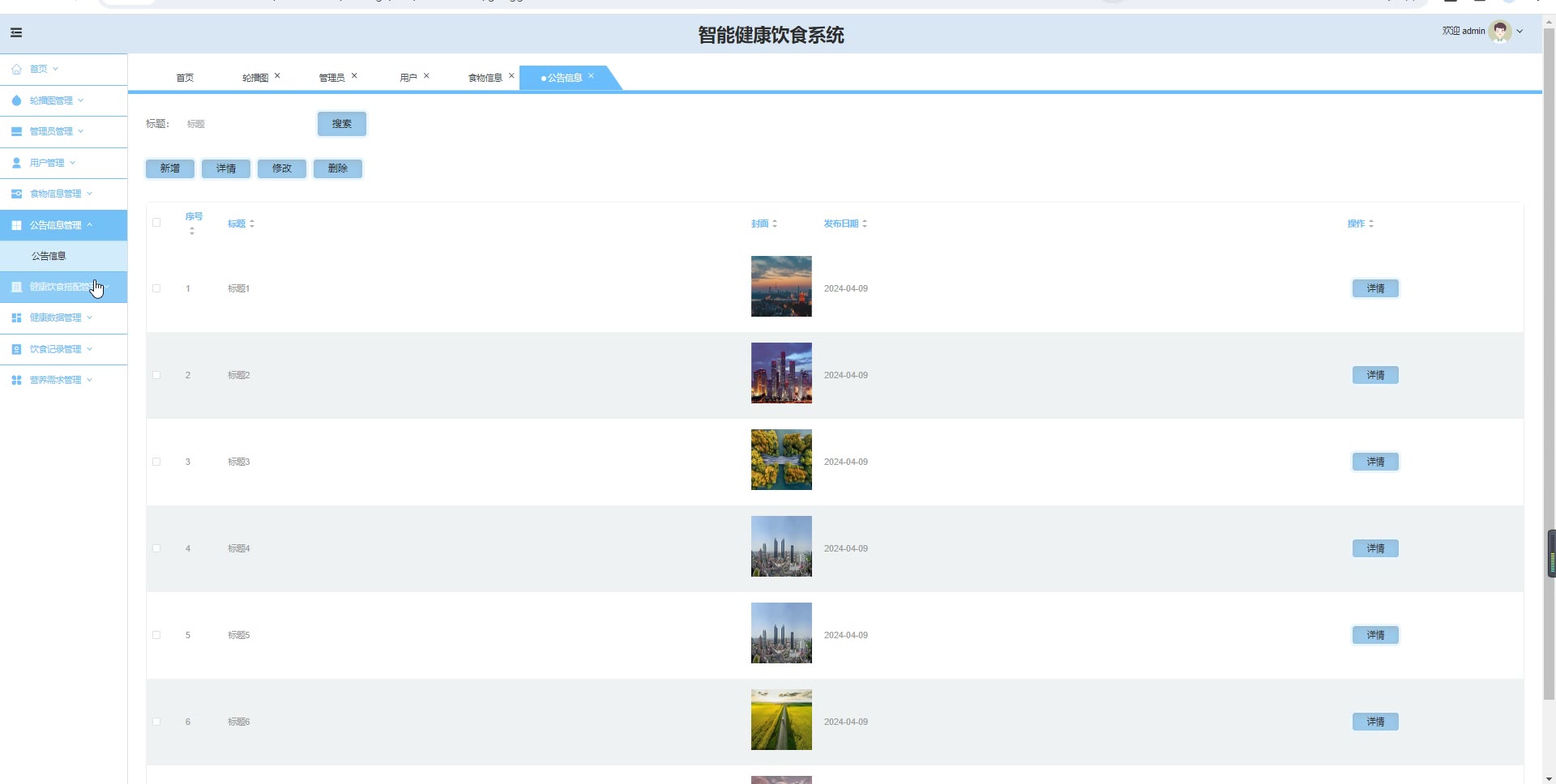Click the 搜索 search button
Viewport: 1556px width, 784px height.
[342, 124]
